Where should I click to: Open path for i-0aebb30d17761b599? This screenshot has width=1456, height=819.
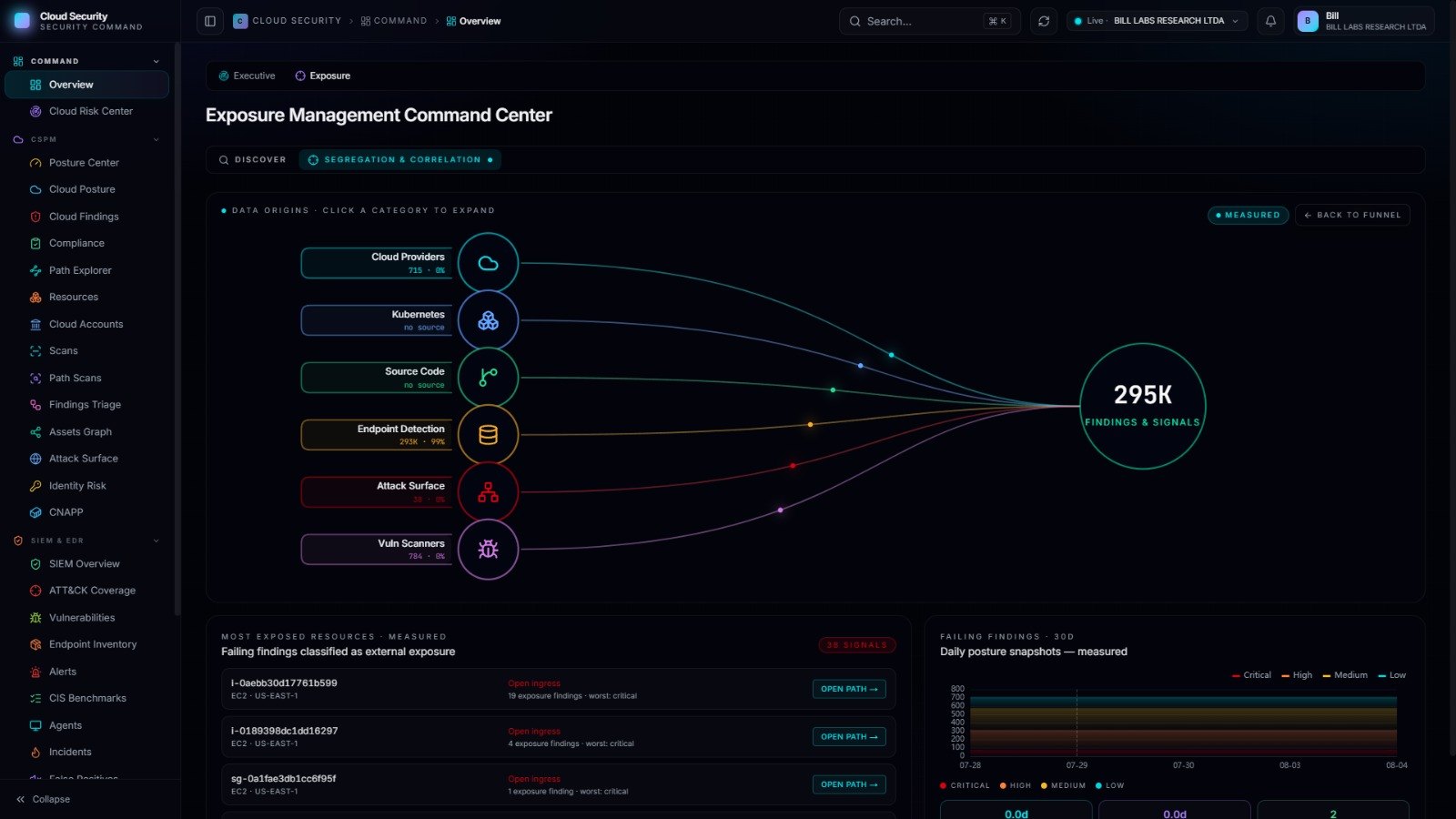click(849, 689)
